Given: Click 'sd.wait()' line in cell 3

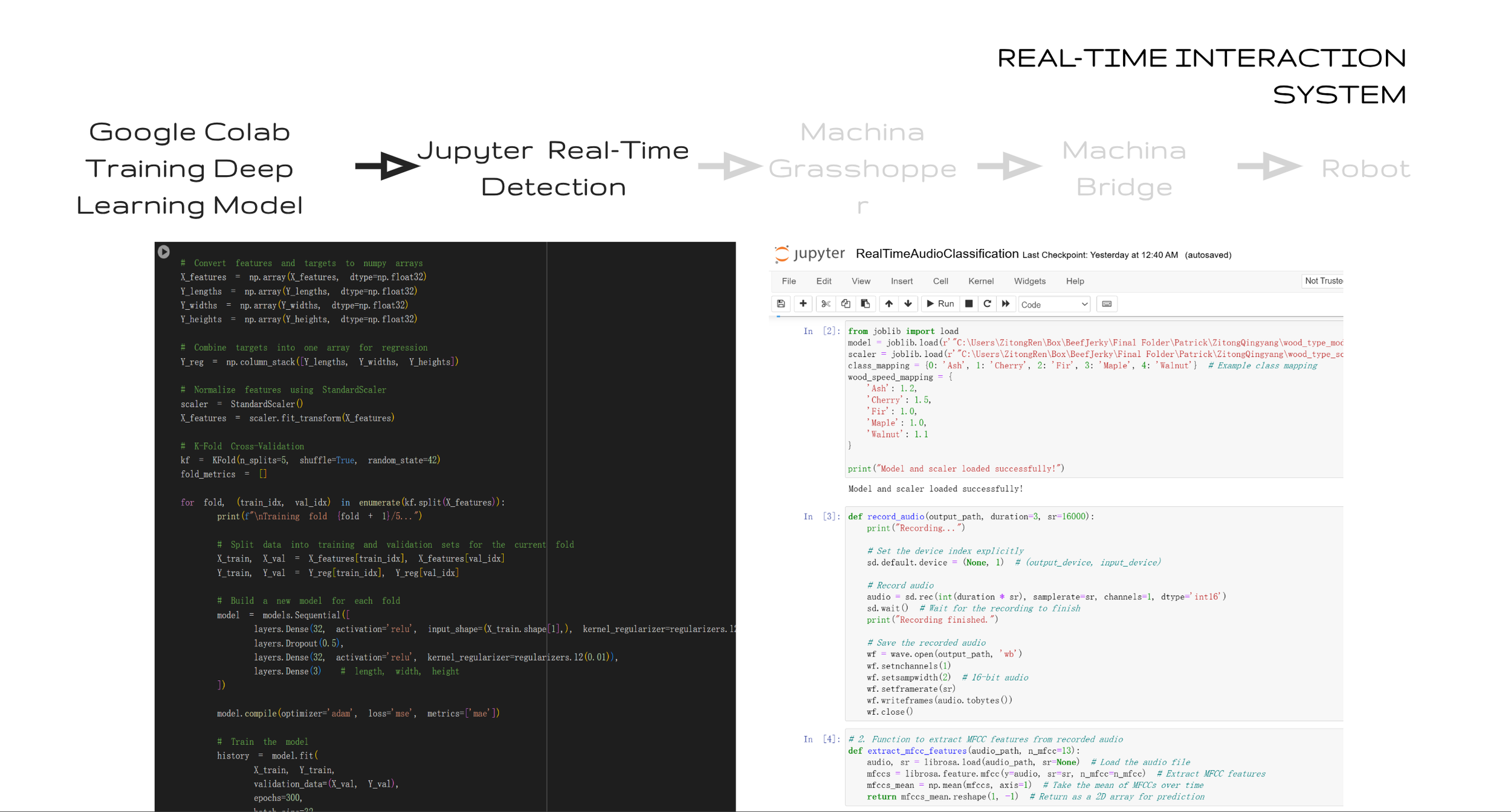Looking at the screenshot, I should pyautogui.click(x=973, y=608).
